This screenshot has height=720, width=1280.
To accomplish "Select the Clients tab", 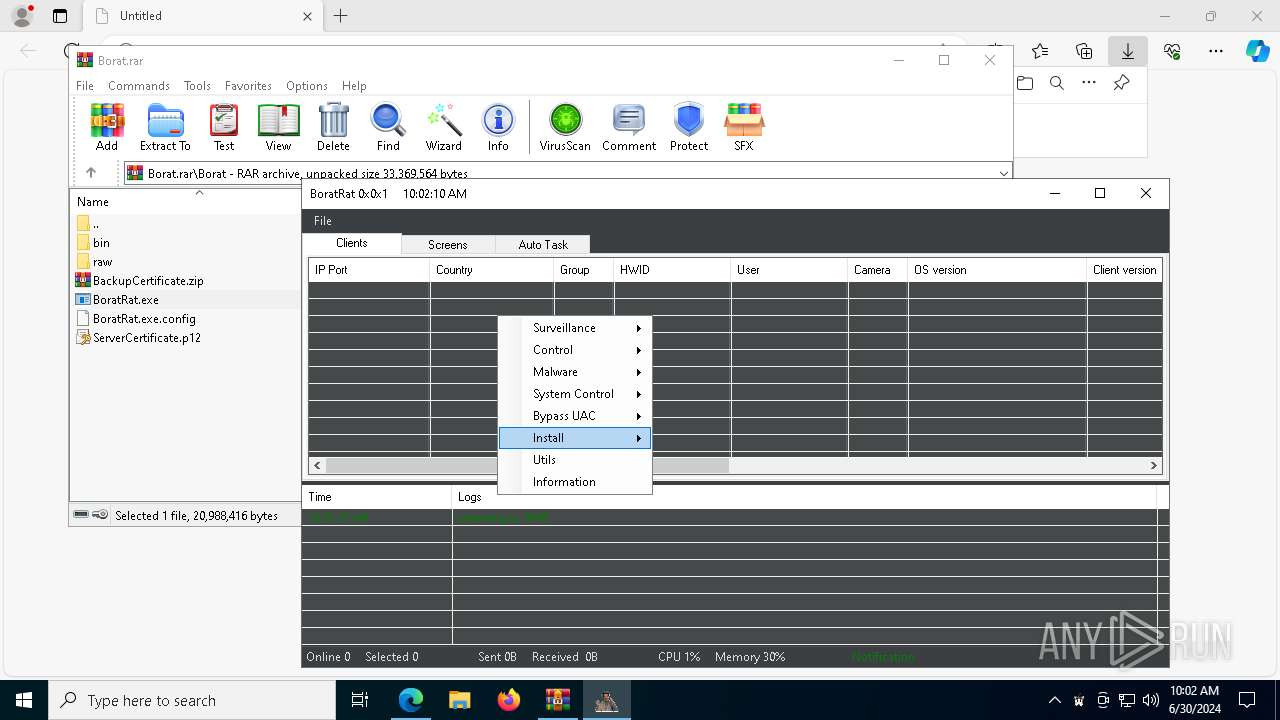I will (352, 243).
